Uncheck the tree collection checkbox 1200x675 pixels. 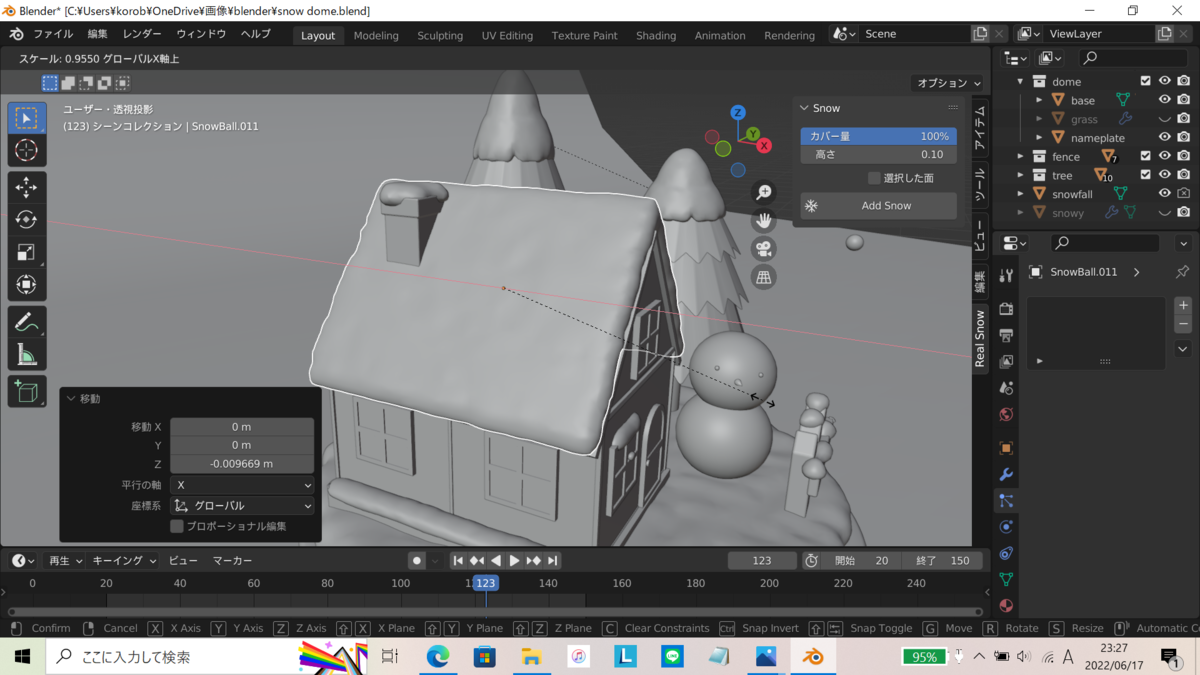pos(1146,175)
